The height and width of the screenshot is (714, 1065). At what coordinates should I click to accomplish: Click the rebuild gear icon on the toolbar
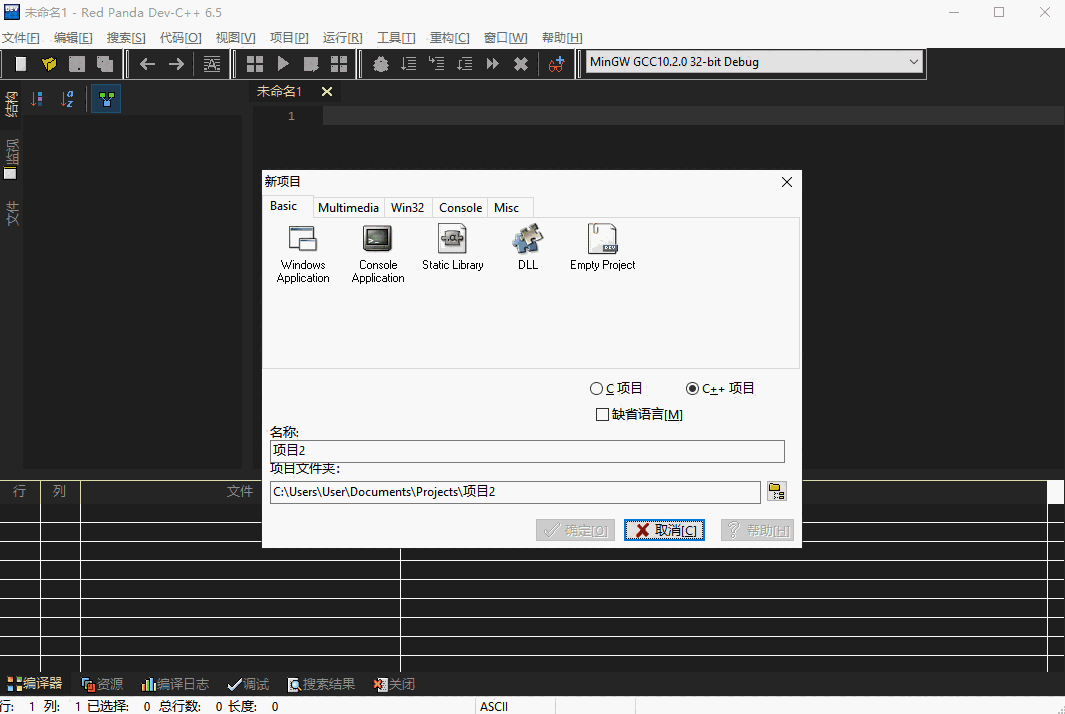pyautogui.click(x=380, y=63)
